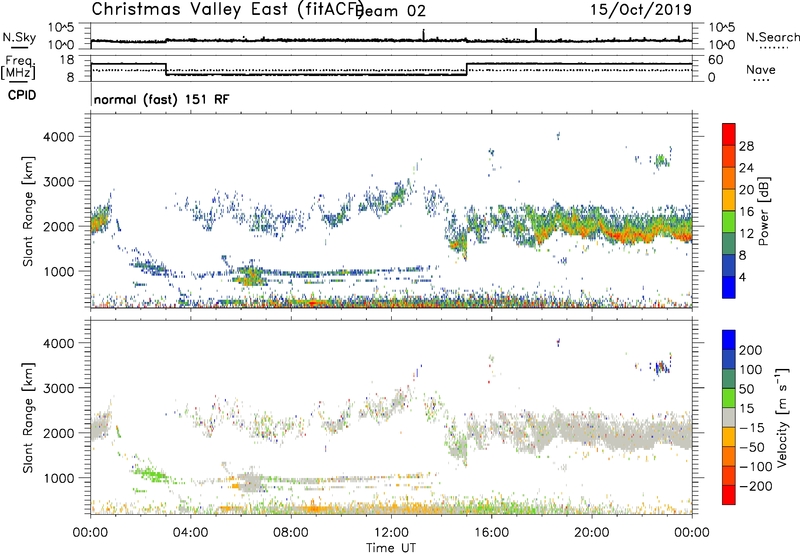
Task: Click the "N.Search" legend label
Action: coord(772,37)
